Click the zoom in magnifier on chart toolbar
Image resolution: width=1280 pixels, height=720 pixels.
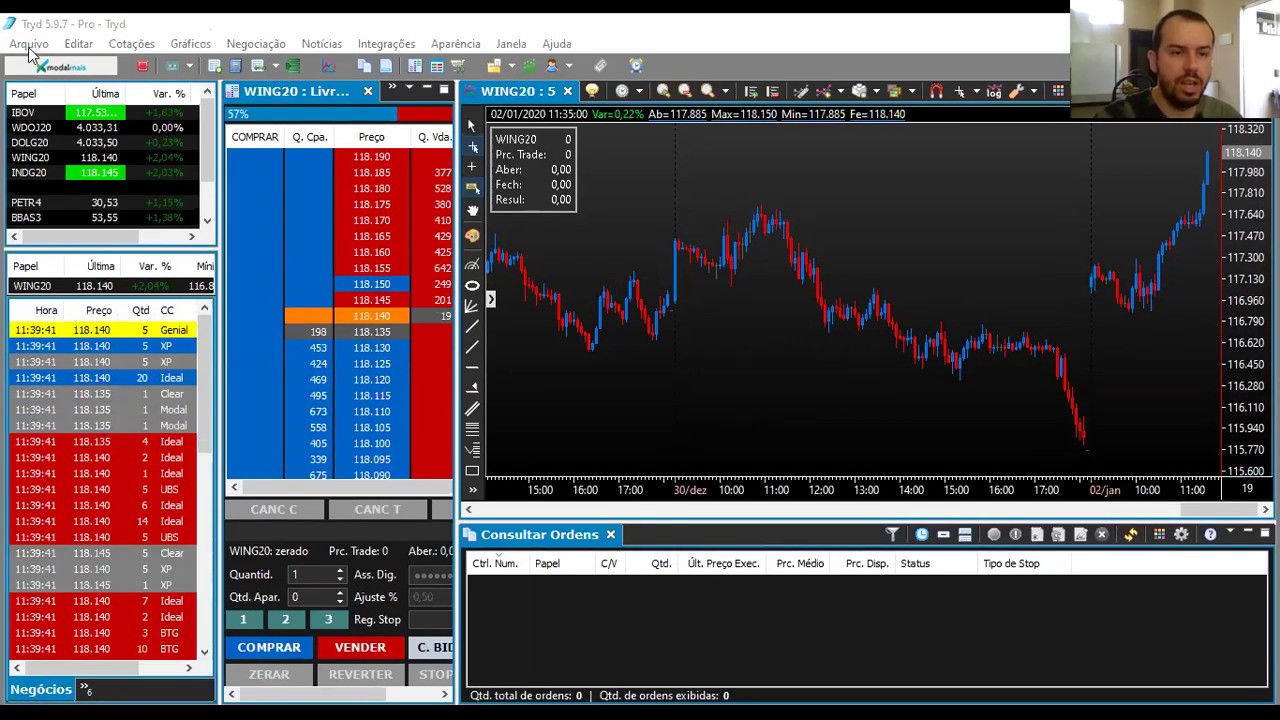(663, 91)
